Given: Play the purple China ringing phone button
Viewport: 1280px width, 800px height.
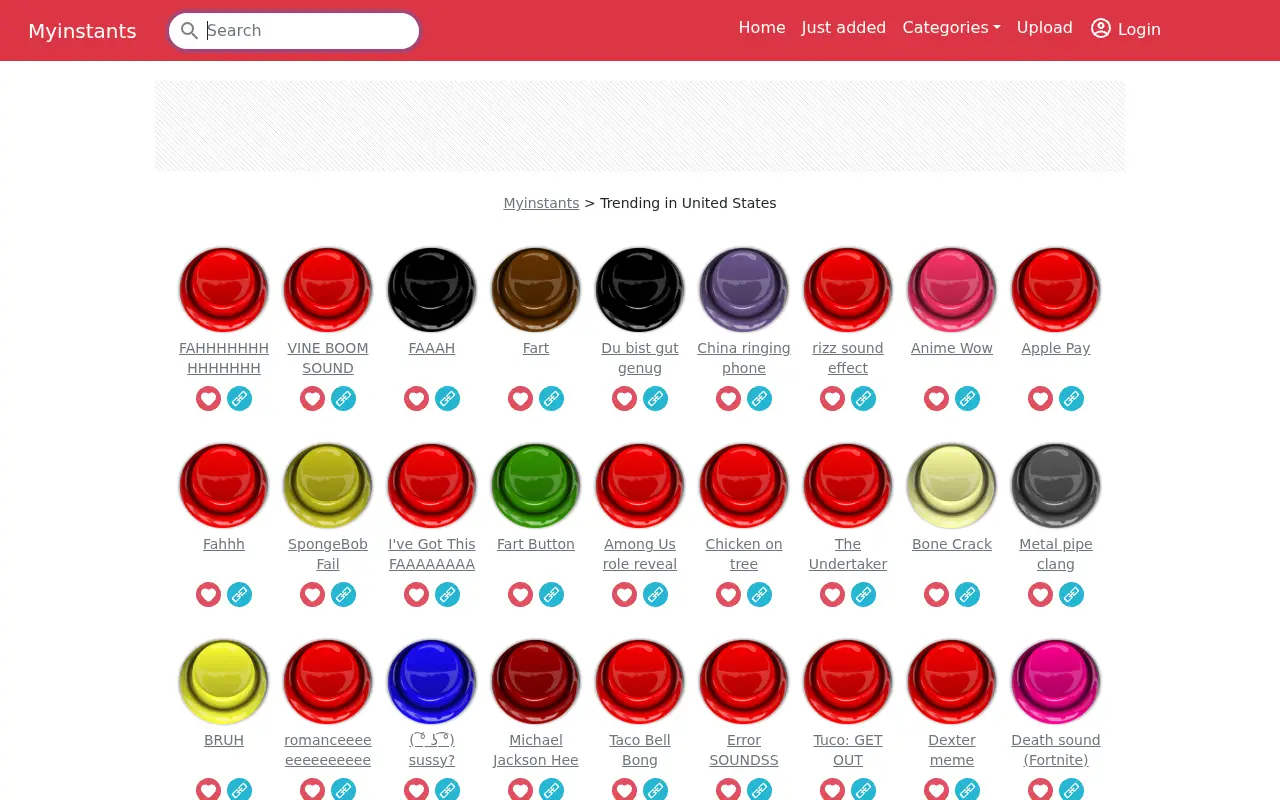Looking at the screenshot, I should pos(744,289).
